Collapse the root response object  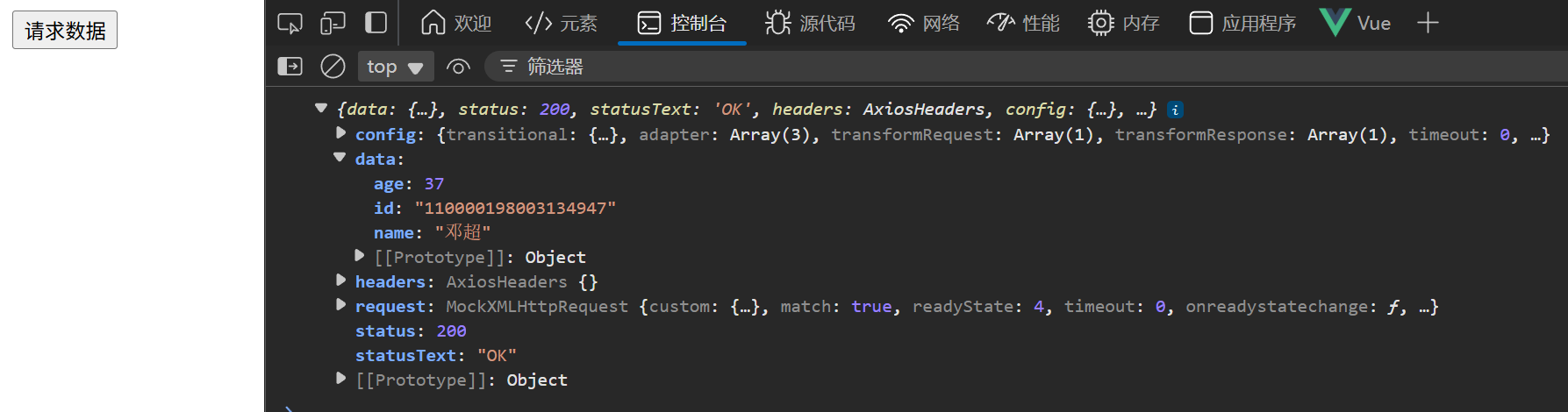321,109
